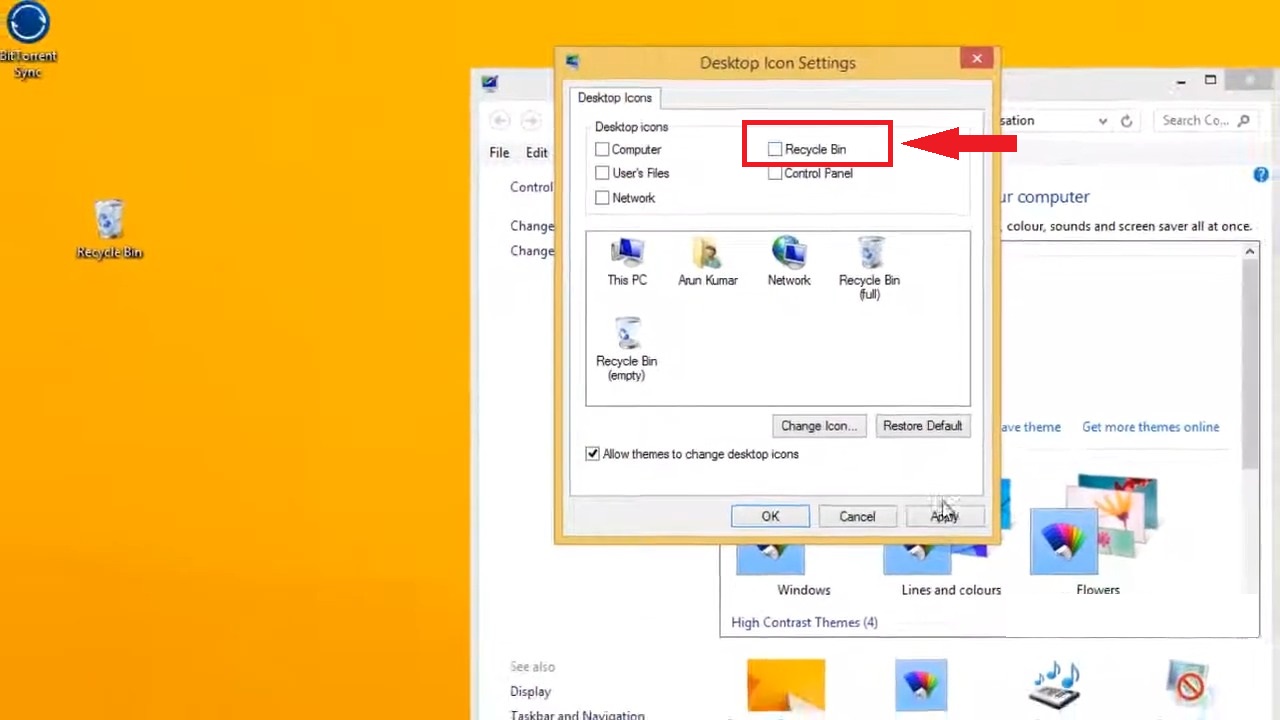Viewport: 1280px width, 720px height.
Task: Click the search magnifier in Personalisation window
Action: tap(1243, 121)
